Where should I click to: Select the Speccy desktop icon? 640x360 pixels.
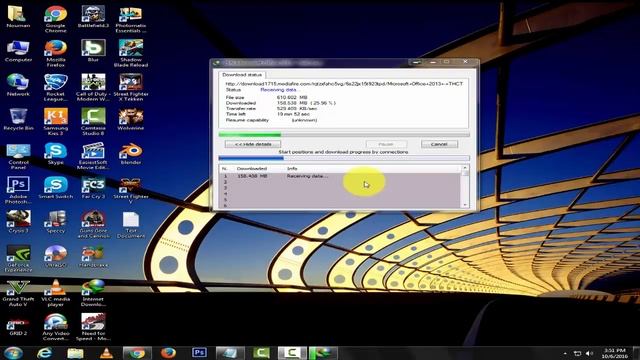[56, 222]
